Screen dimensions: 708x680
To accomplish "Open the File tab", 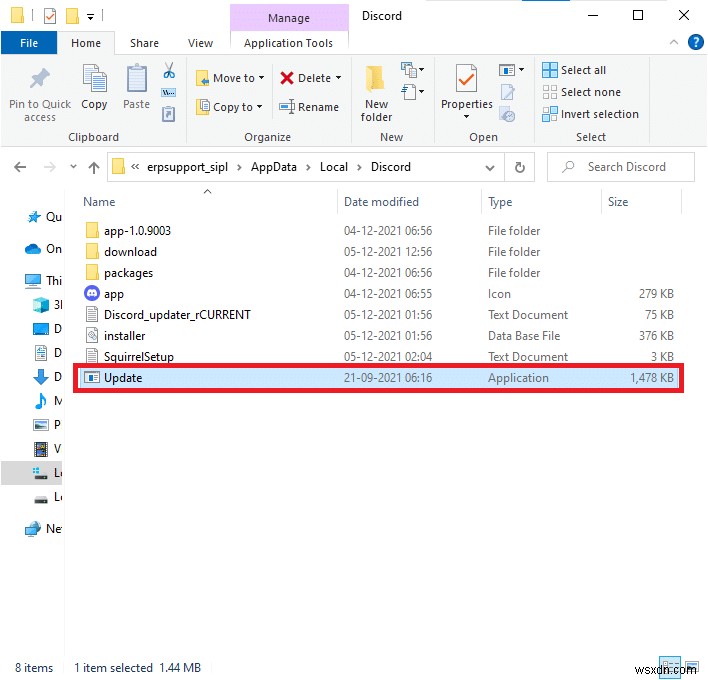I will point(29,43).
